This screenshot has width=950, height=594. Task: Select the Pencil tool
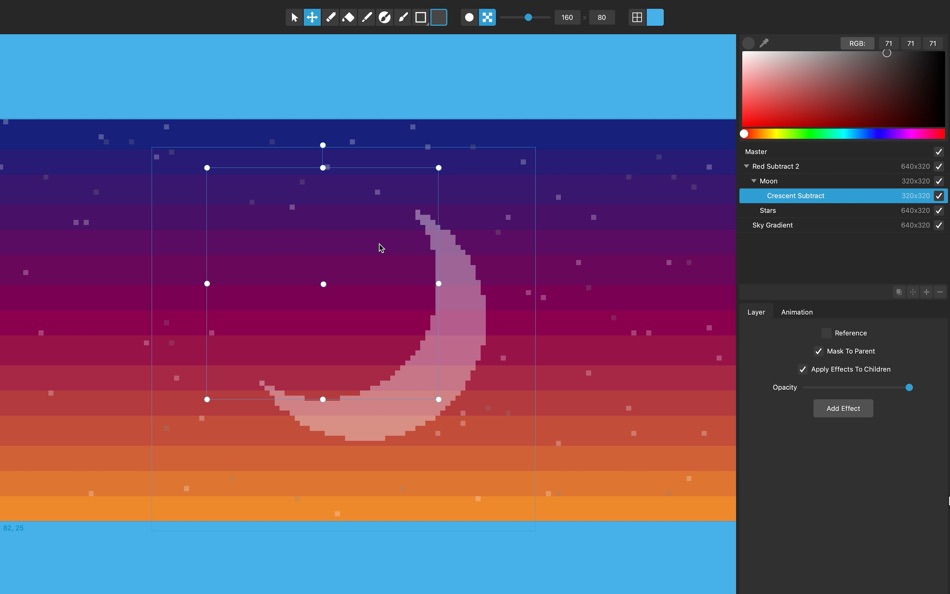(330, 17)
